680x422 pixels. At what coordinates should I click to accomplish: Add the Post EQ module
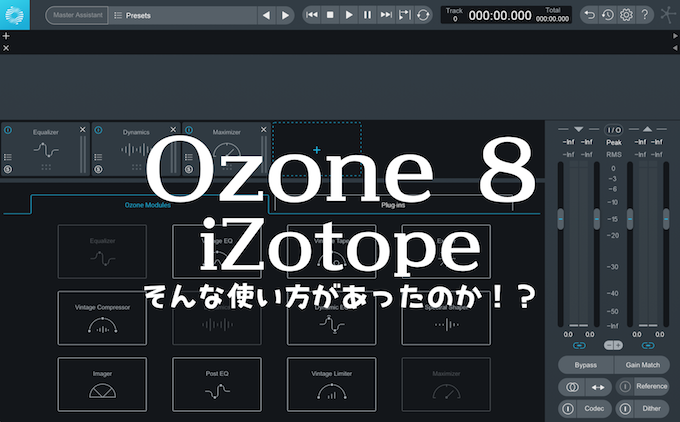(217, 384)
